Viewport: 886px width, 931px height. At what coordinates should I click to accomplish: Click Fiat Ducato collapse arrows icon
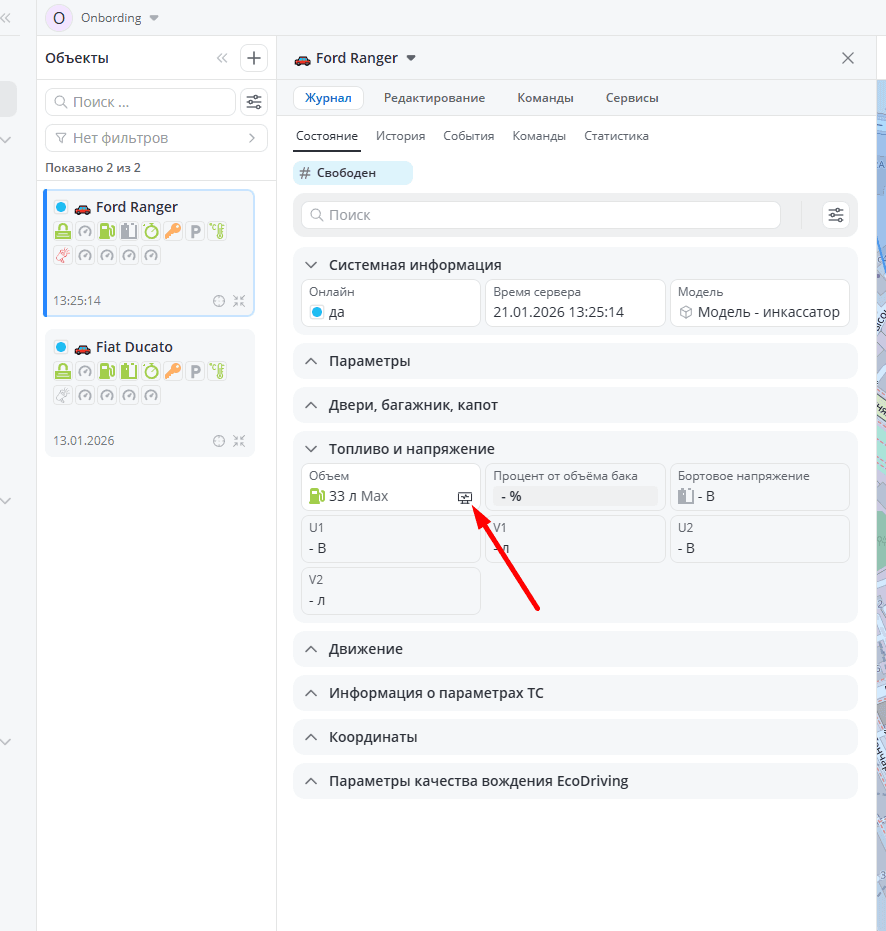[239, 441]
